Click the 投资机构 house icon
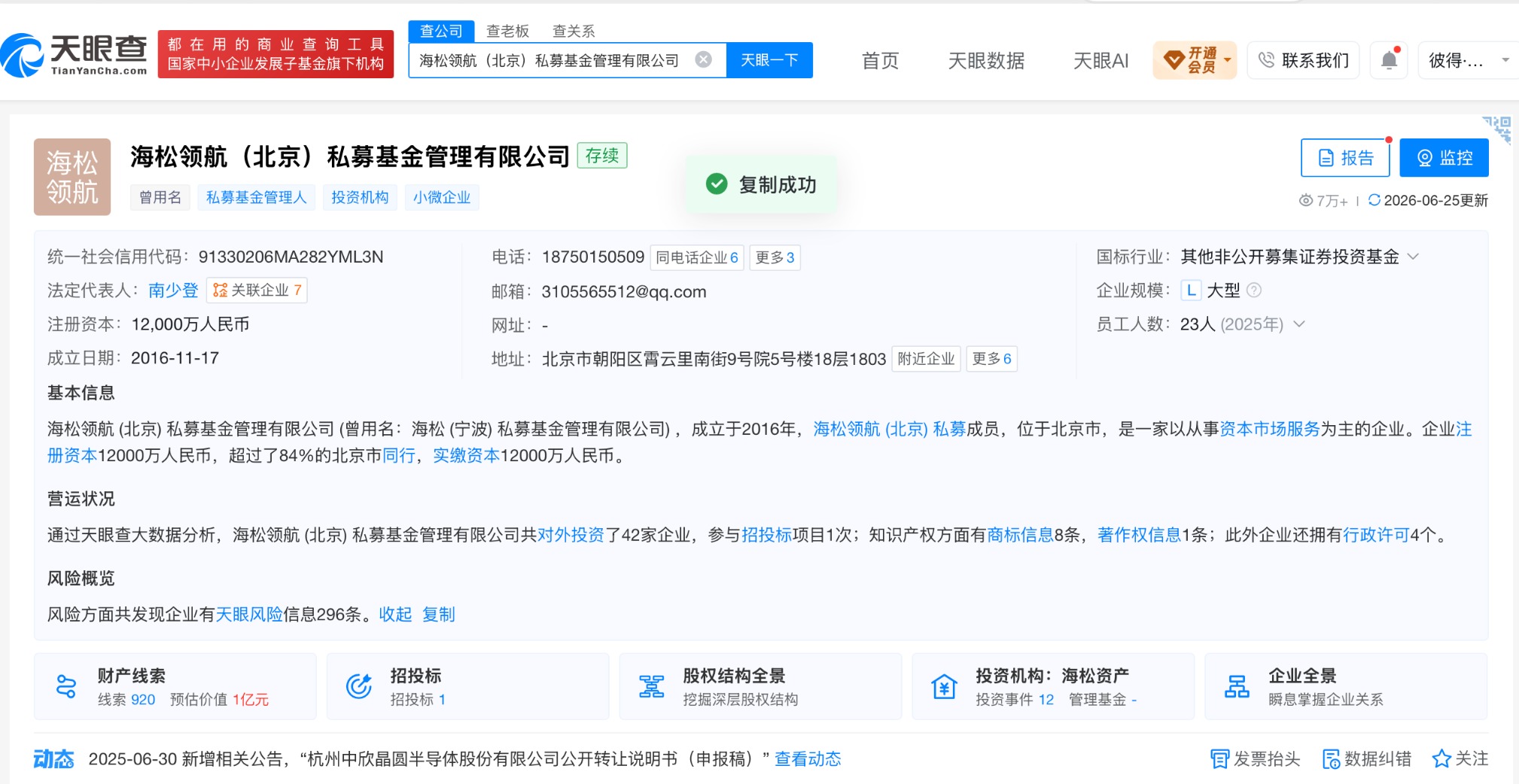This screenshot has width=1519, height=784. [x=944, y=686]
